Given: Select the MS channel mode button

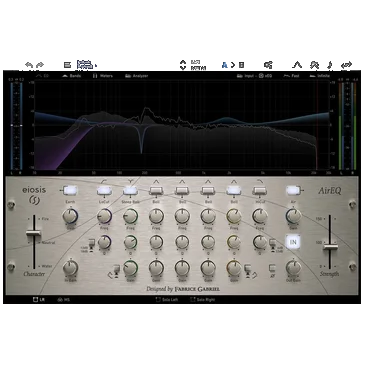Looking at the screenshot, I should [64, 300].
